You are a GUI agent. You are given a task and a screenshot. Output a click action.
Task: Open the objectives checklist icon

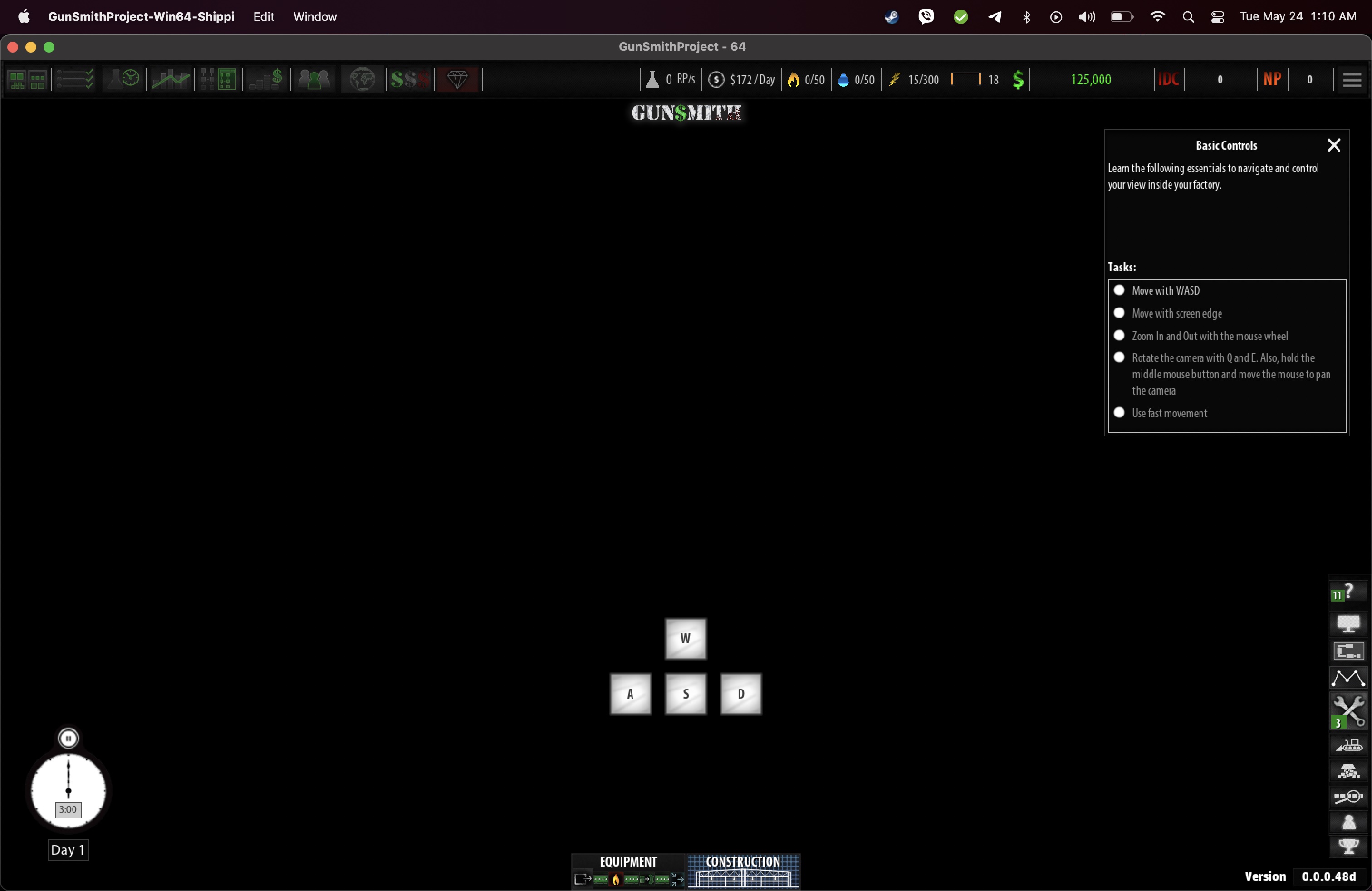click(x=74, y=79)
